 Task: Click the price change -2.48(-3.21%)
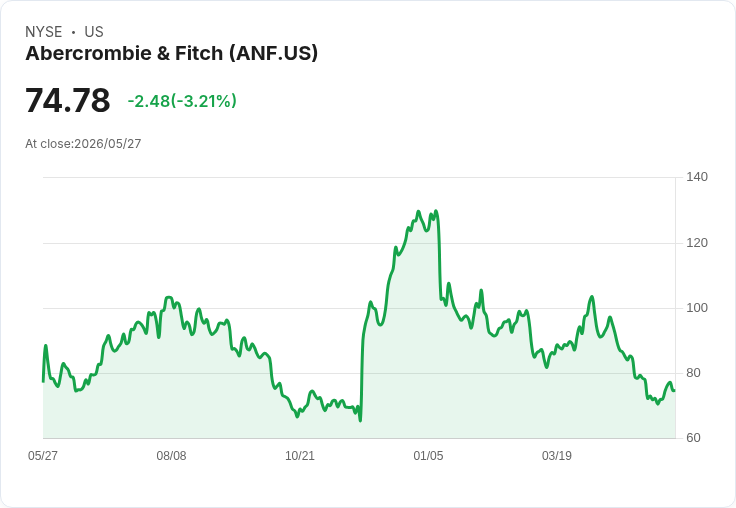pyautogui.click(x=182, y=101)
